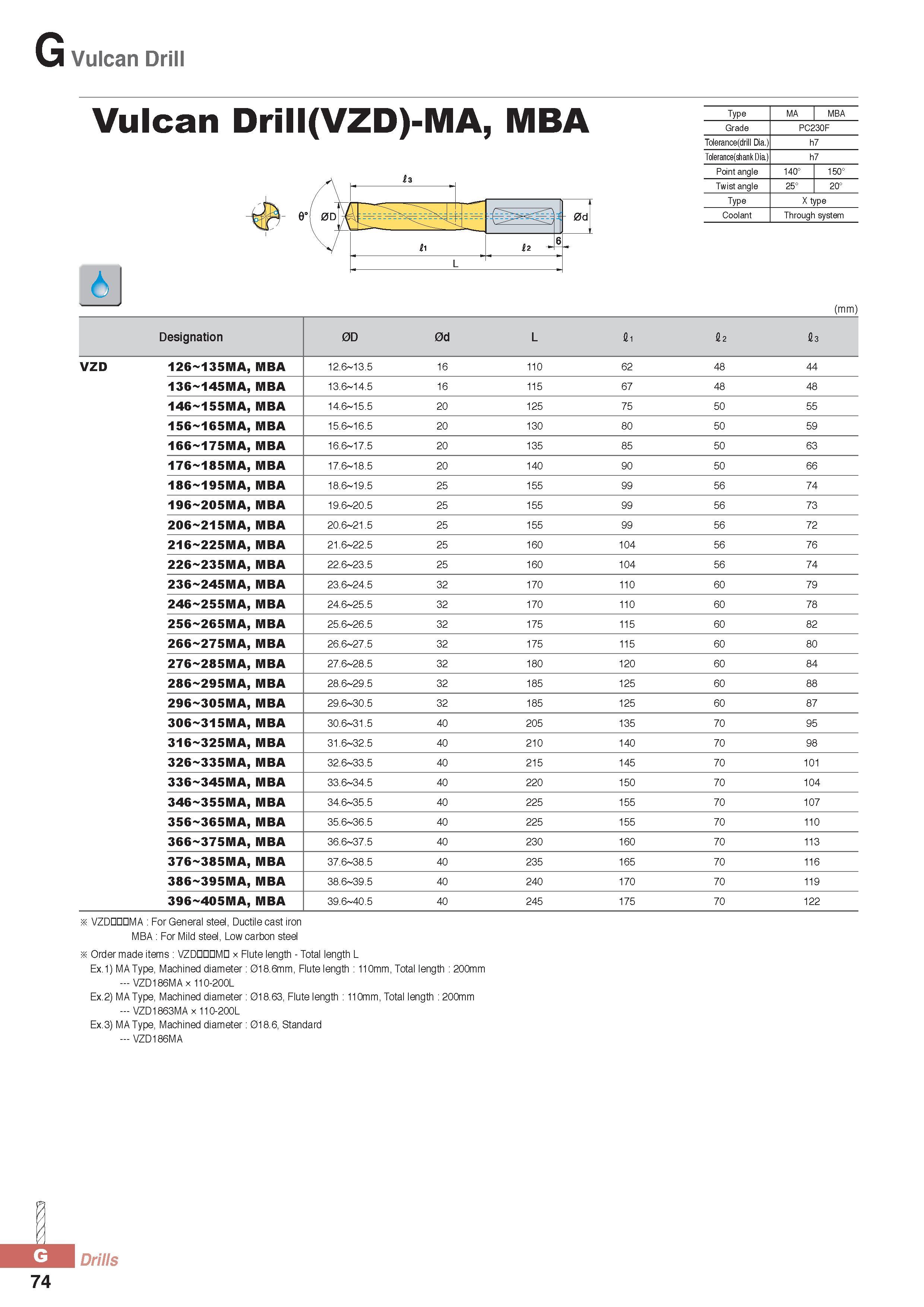Click the "Ex.2) MA Type" example line
The width and height of the screenshot is (924, 1307).
282,997
